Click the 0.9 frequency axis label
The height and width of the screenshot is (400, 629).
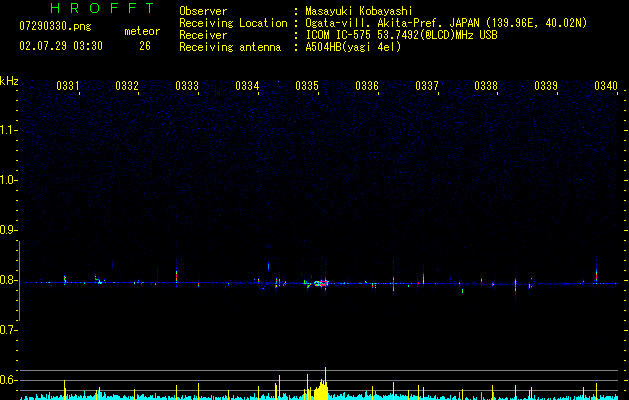tap(8, 230)
